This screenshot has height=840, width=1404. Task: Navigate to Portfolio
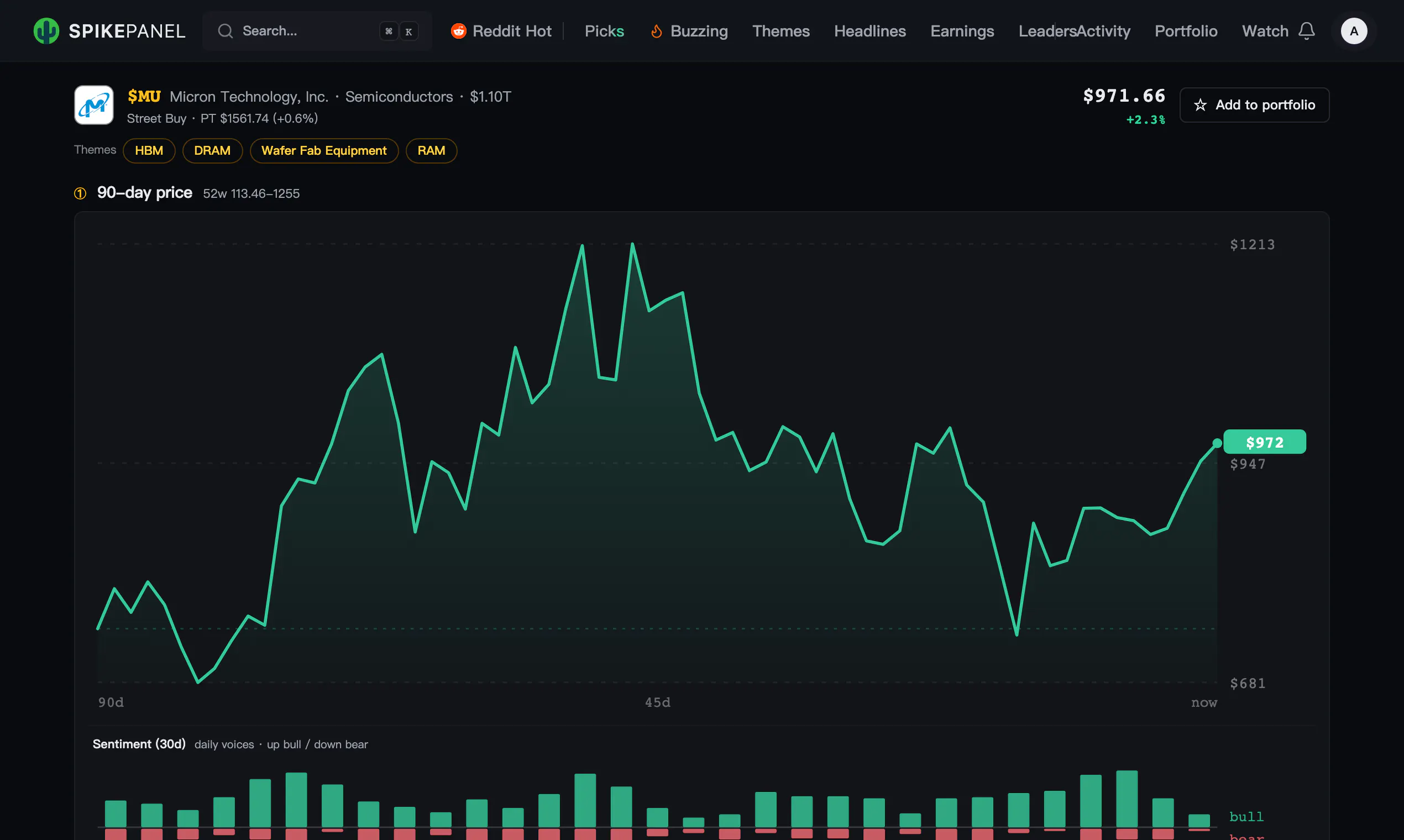click(1186, 31)
